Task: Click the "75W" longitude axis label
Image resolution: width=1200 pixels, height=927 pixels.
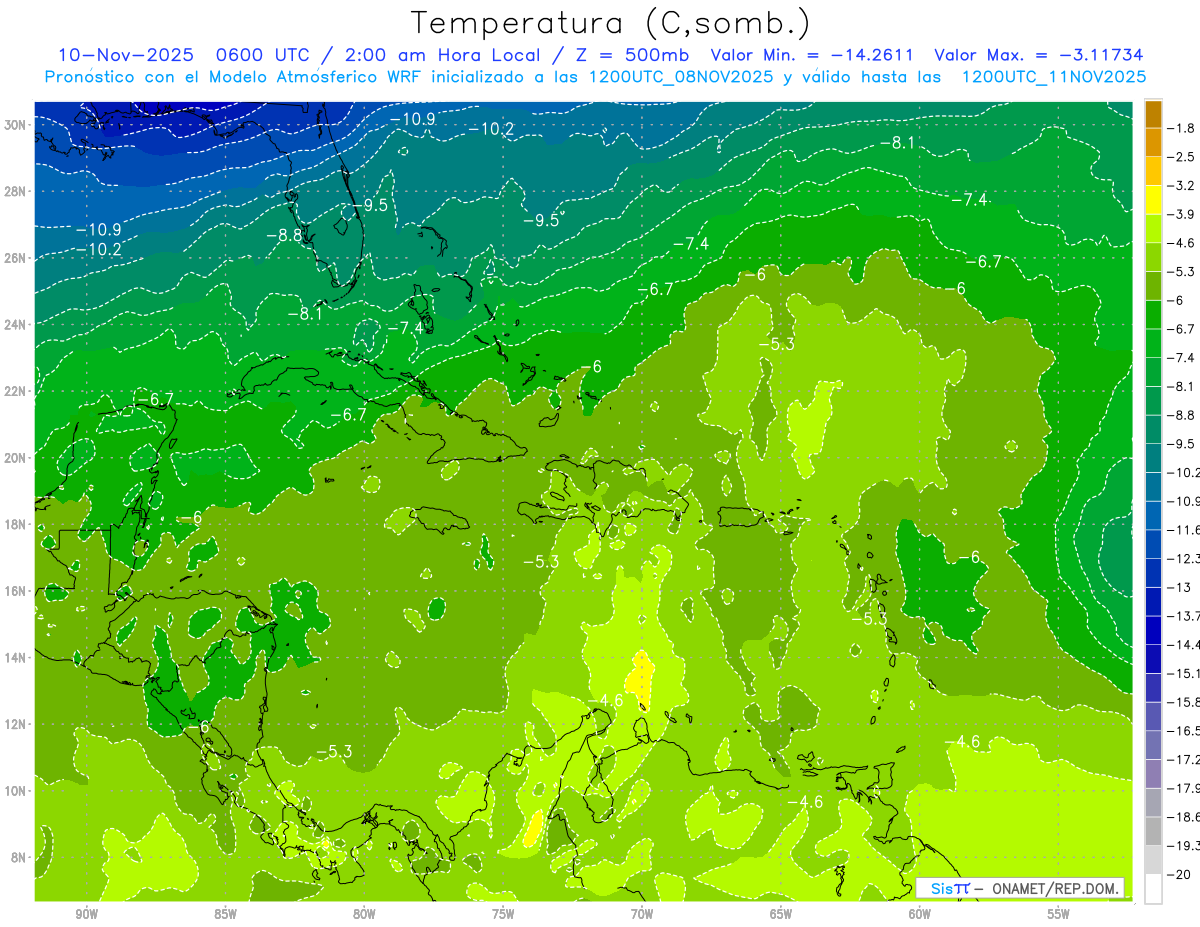Action: coord(503,914)
